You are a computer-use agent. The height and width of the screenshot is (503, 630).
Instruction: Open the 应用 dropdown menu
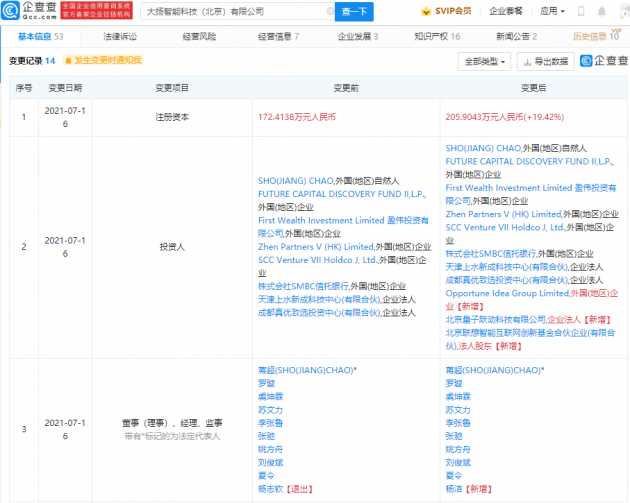(x=552, y=11)
